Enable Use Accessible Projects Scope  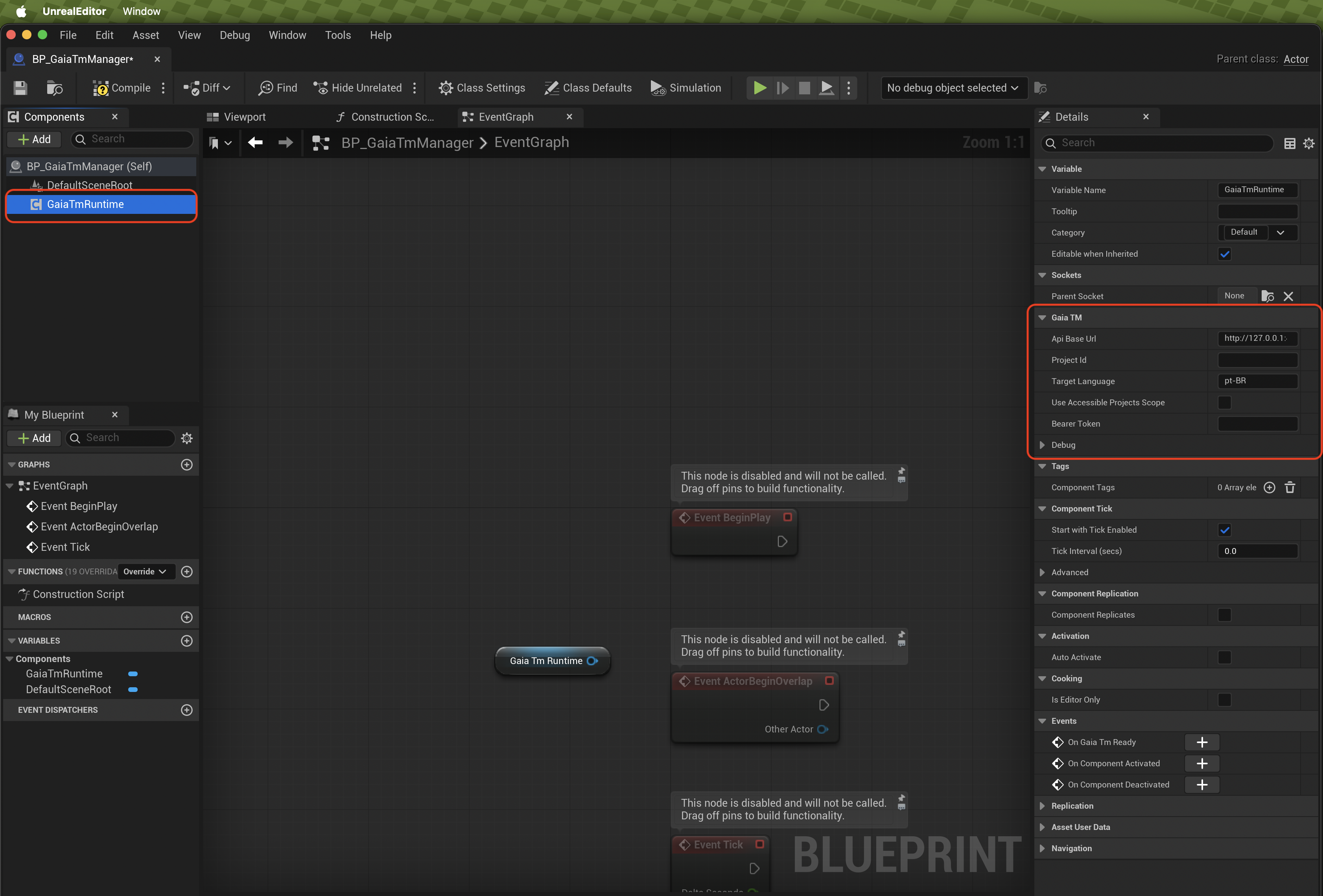click(1225, 403)
